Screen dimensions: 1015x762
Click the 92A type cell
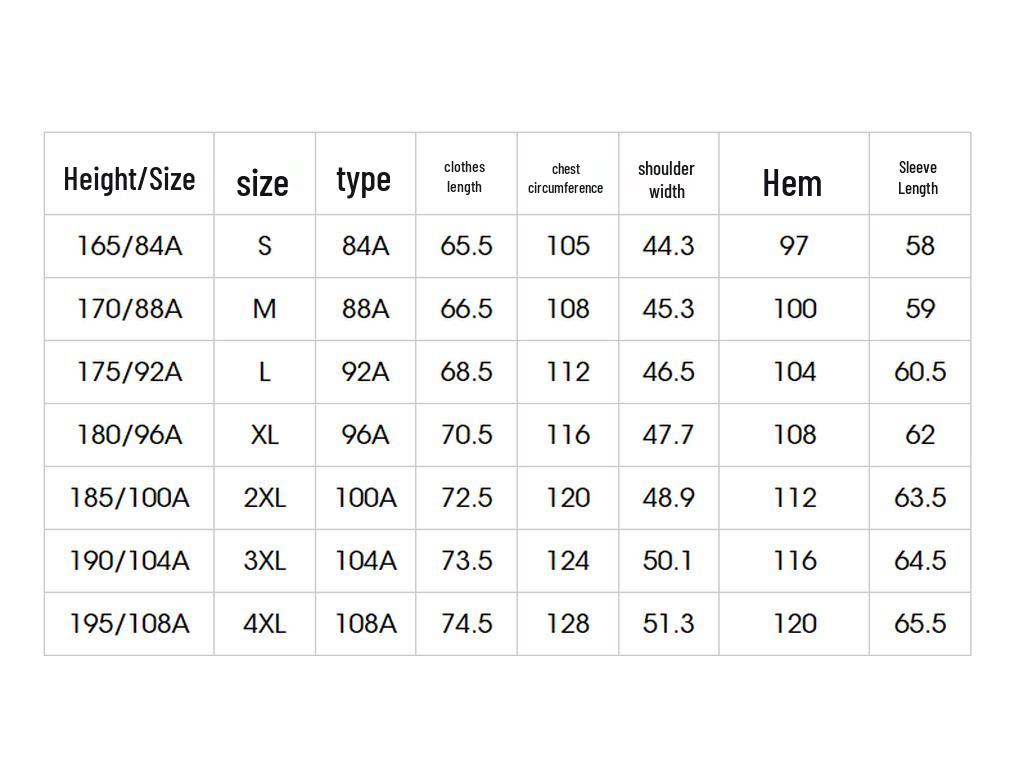(x=365, y=372)
